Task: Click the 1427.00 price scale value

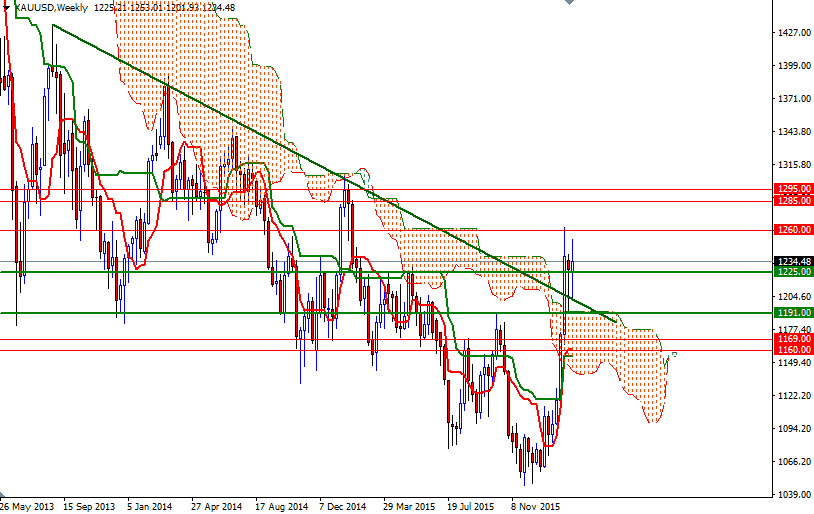Action: [x=794, y=33]
